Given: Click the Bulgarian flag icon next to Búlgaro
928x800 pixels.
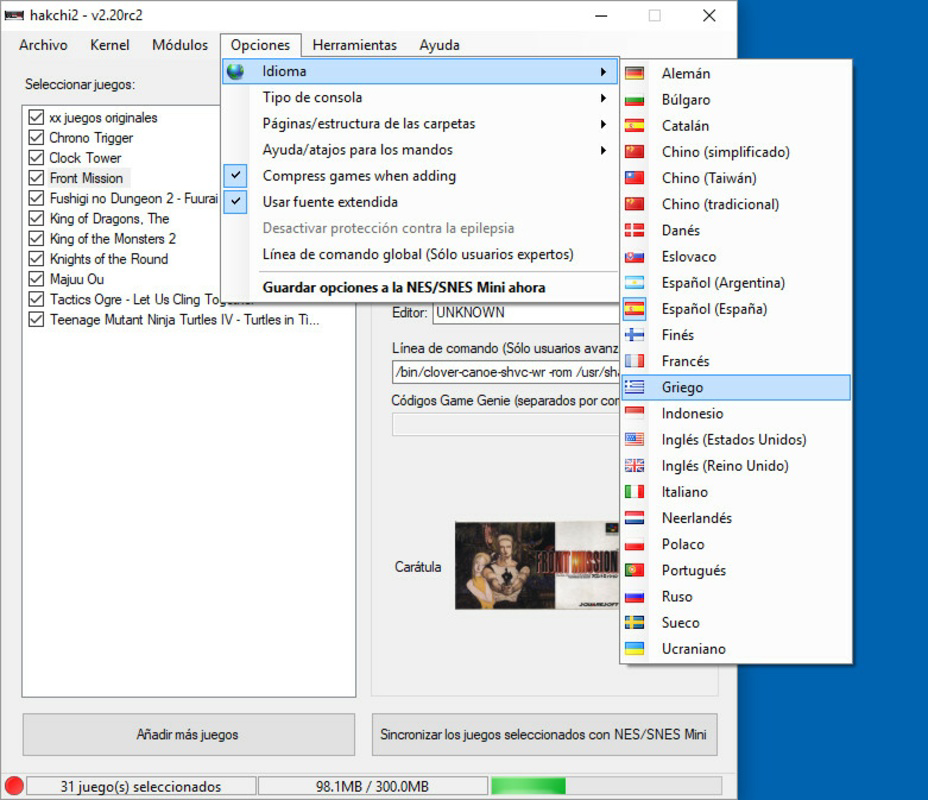Looking at the screenshot, I should [634, 99].
